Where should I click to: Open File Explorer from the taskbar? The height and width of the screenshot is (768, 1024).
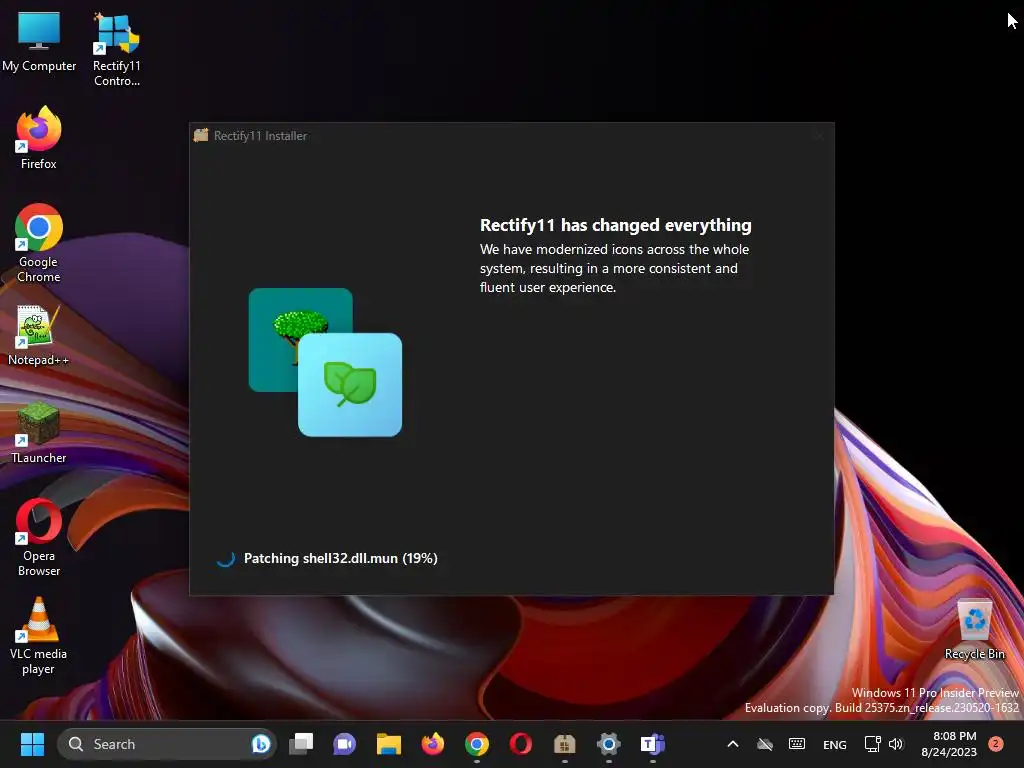[389, 744]
